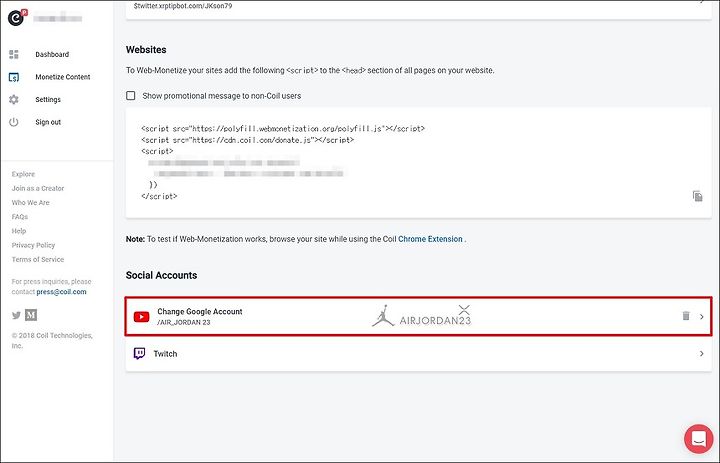
Task: Copy the script code with the copy icon
Action: coord(698,196)
